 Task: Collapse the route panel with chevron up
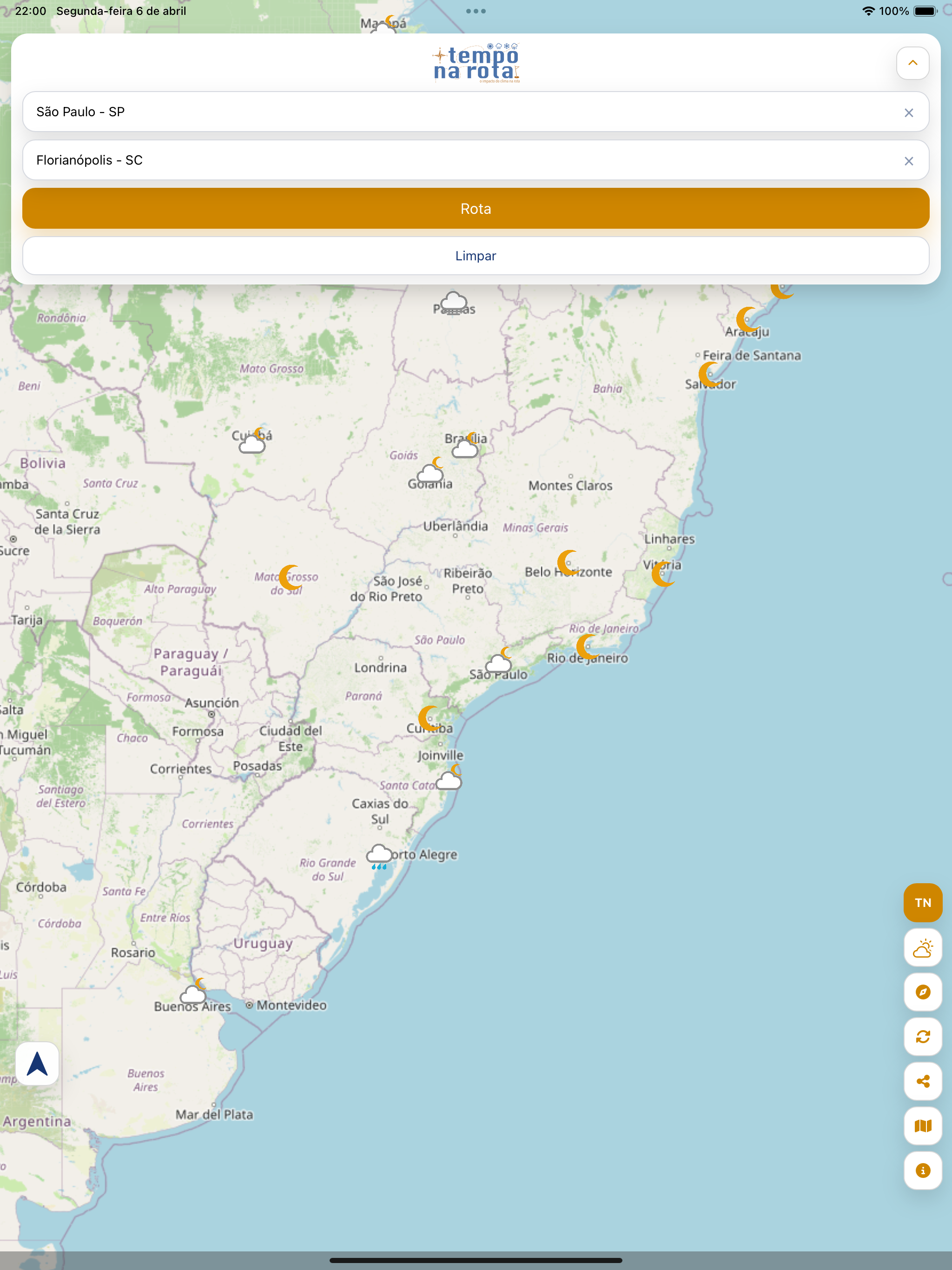click(912, 63)
